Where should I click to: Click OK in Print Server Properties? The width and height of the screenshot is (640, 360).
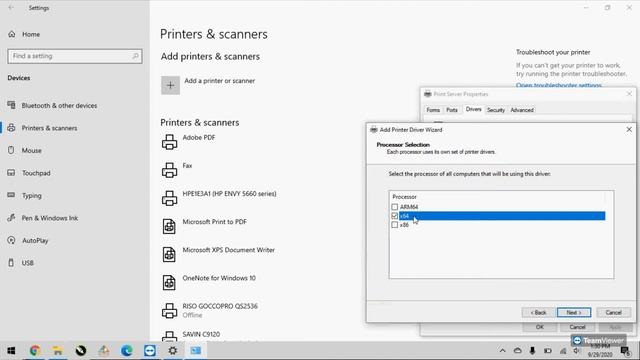(x=540, y=327)
